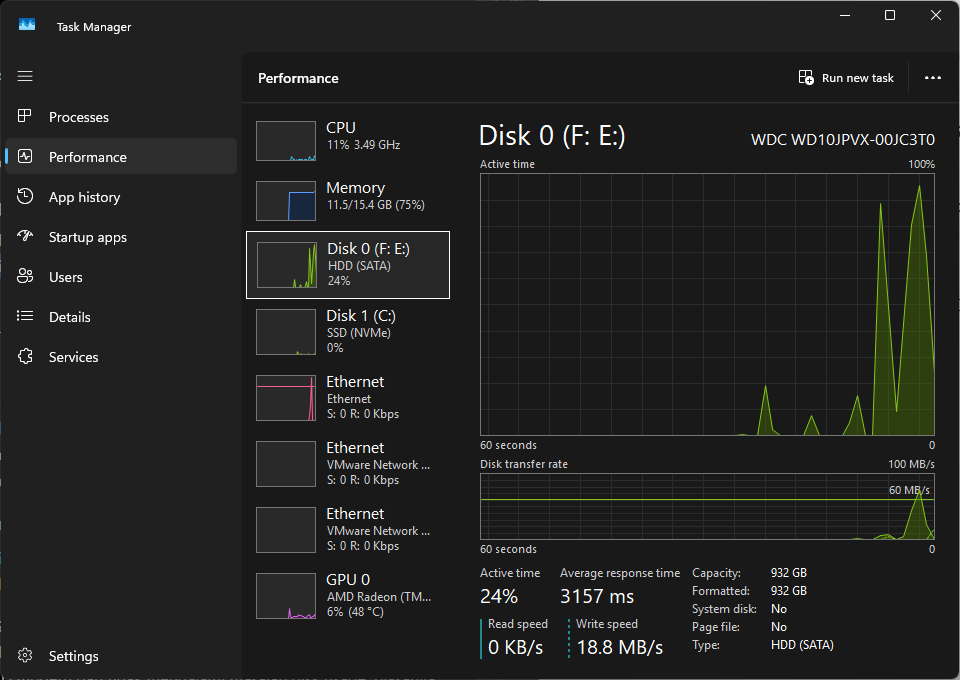Select the GPU 0 AMD Radeon thumbnail
The image size is (960, 680).
tap(286, 596)
